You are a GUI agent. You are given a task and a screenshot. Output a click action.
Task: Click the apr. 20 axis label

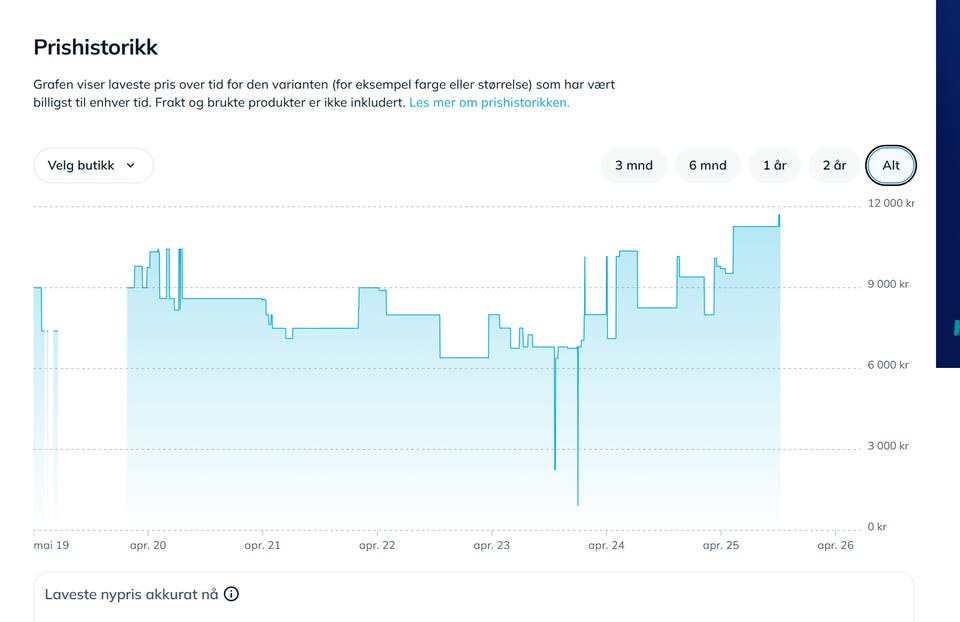[148, 545]
